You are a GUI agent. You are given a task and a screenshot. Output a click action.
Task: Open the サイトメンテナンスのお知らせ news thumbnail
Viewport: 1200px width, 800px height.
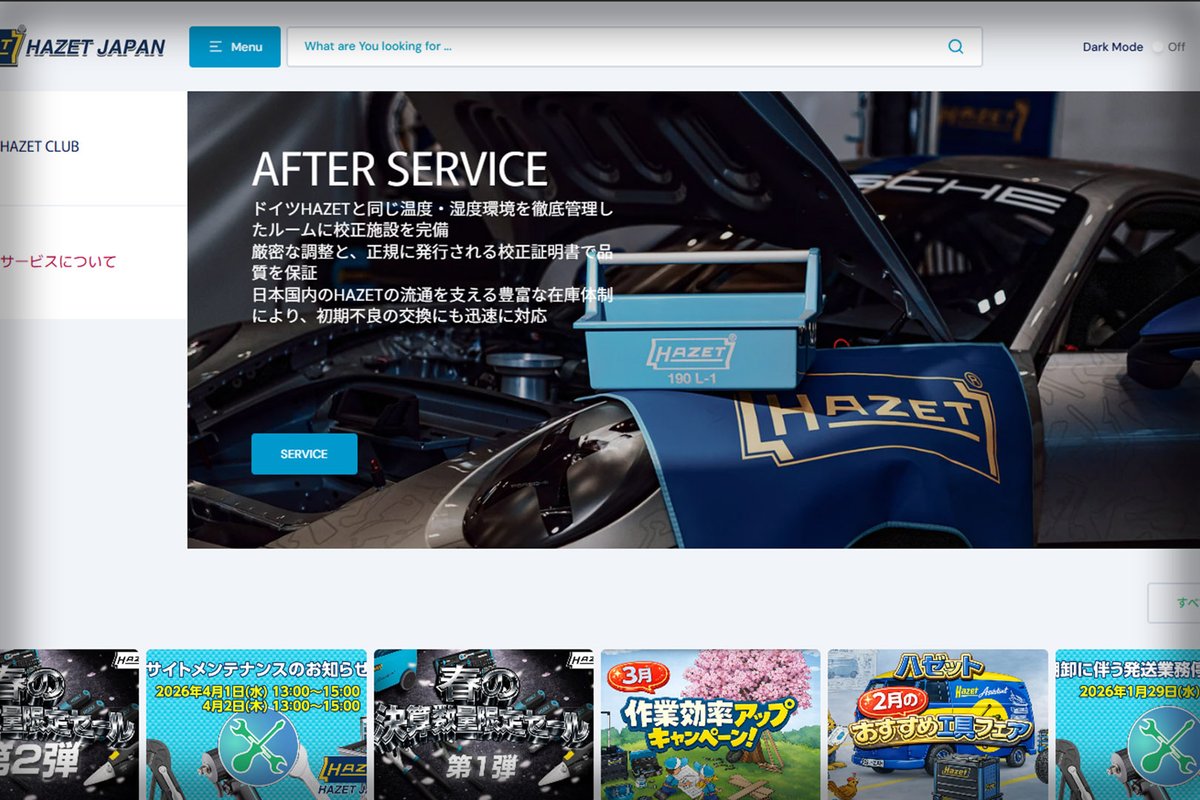pyautogui.click(x=256, y=725)
